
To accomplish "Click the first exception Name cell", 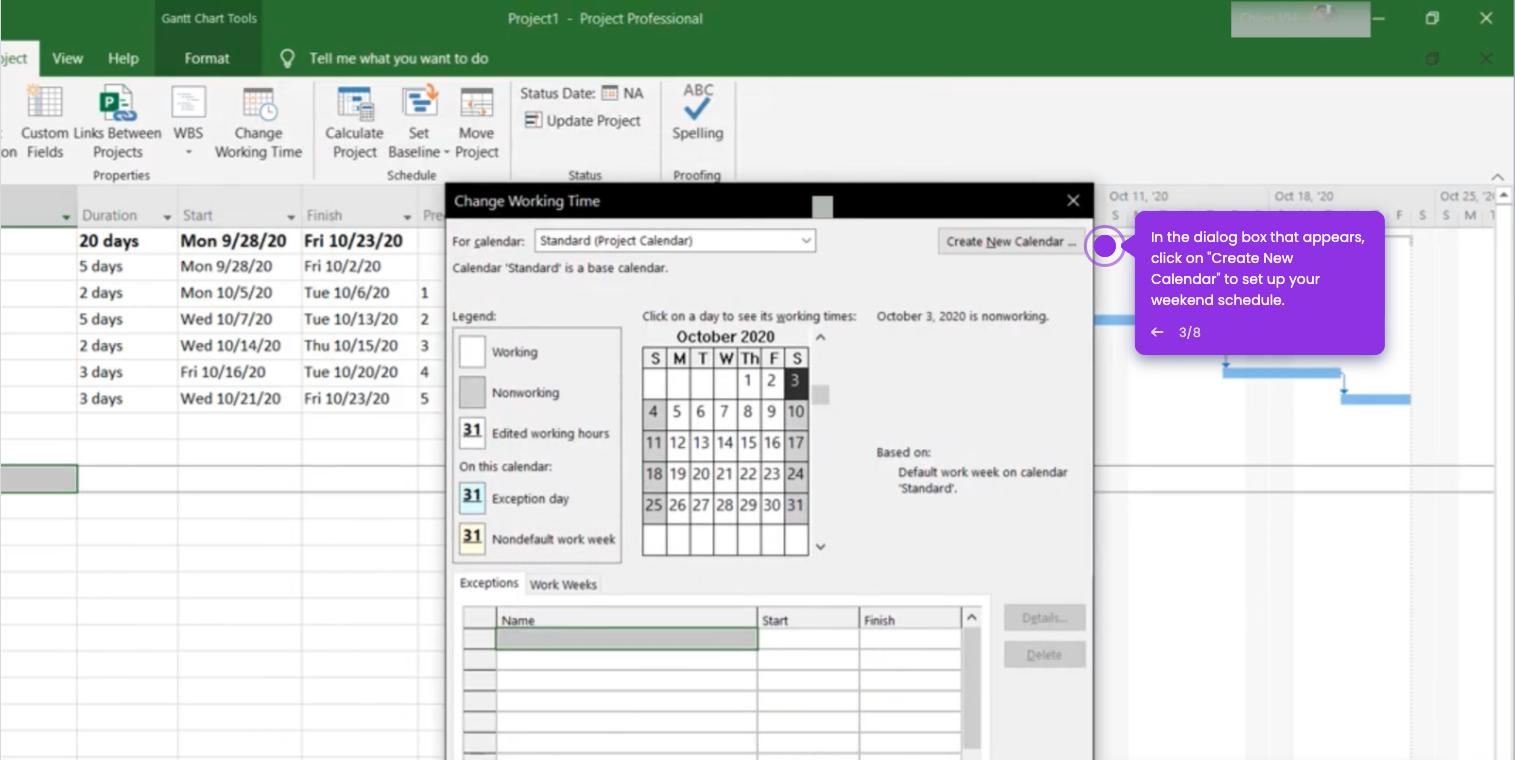I will click(x=627, y=639).
